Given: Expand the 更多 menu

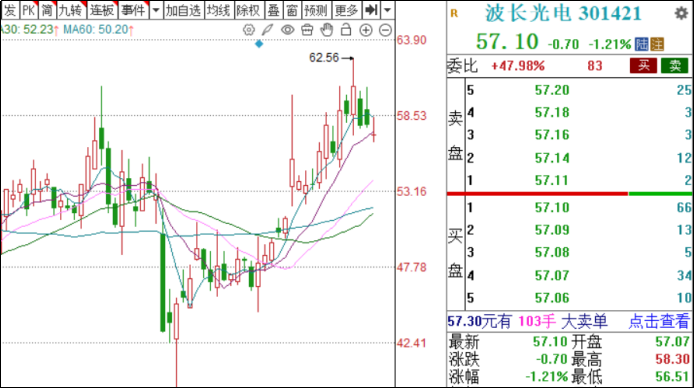Looking at the screenshot, I should click(x=347, y=10).
